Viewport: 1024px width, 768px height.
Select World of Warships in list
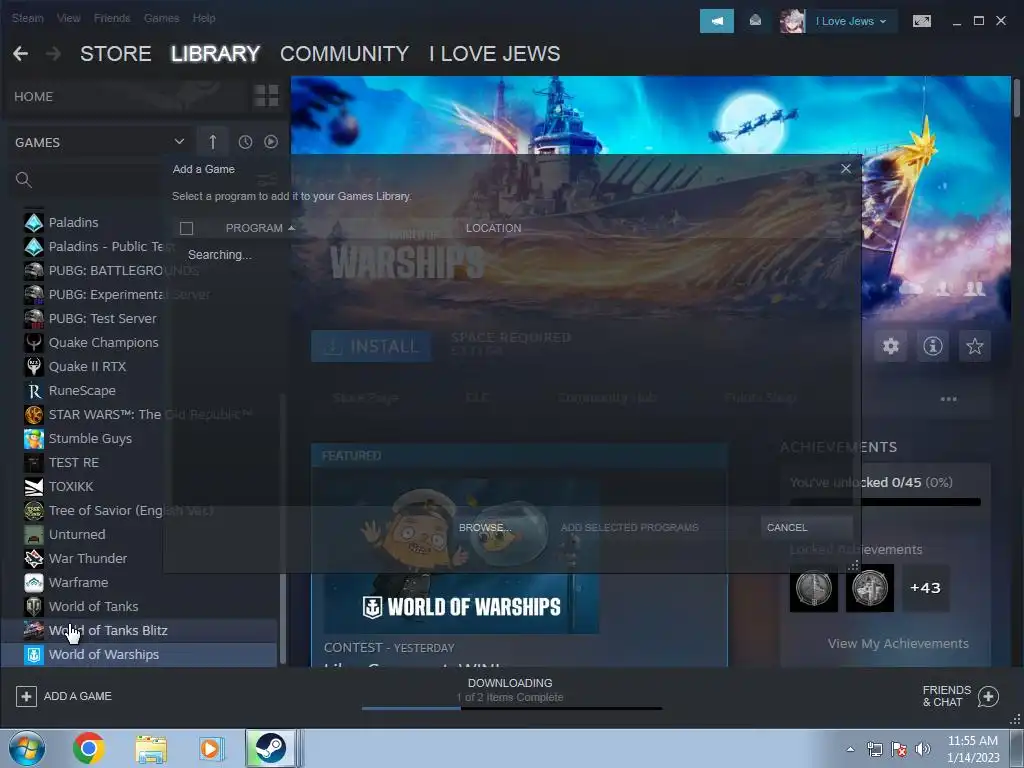tap(140, 654)
